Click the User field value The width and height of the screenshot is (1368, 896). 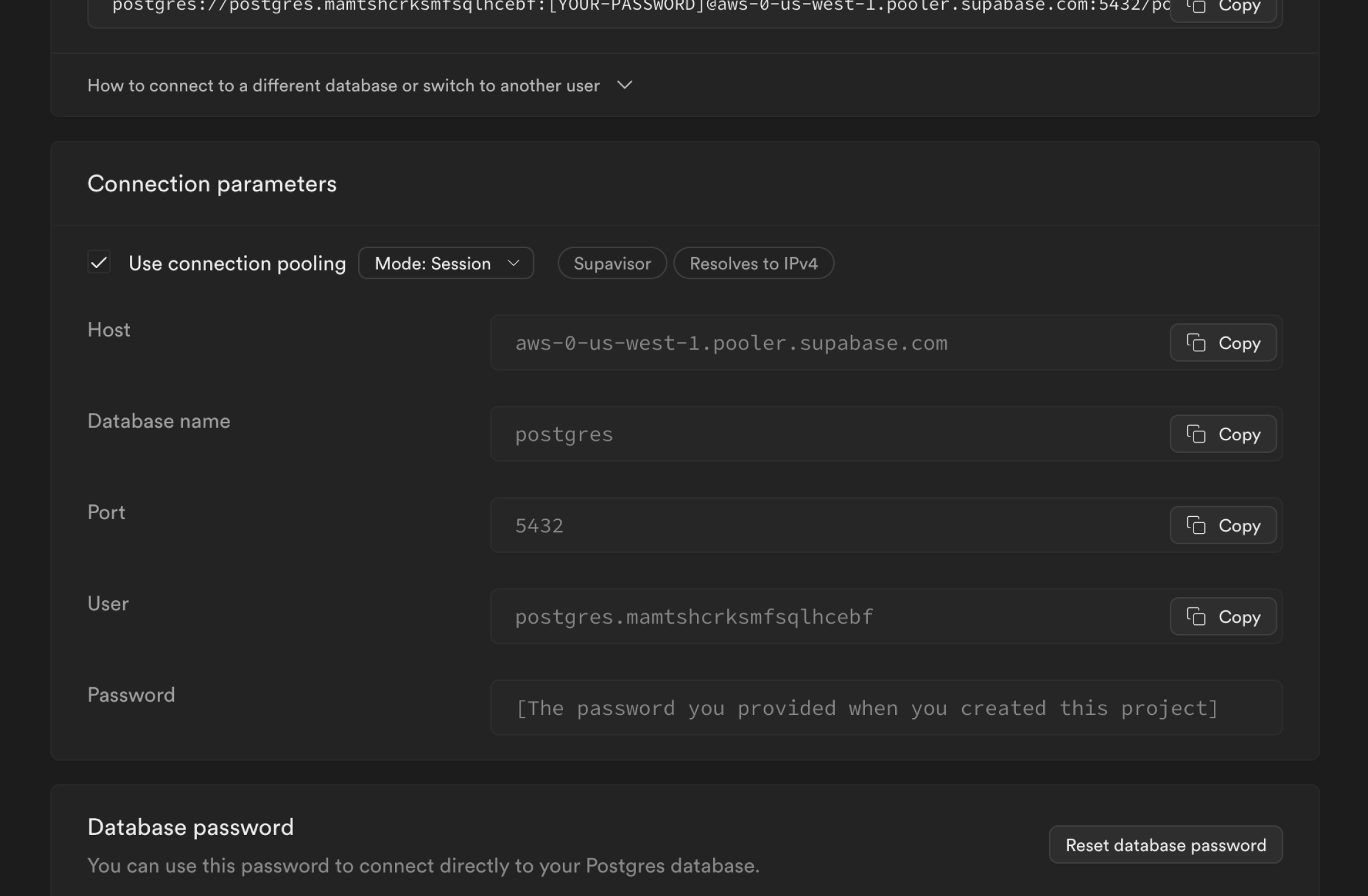click(886, 616)
